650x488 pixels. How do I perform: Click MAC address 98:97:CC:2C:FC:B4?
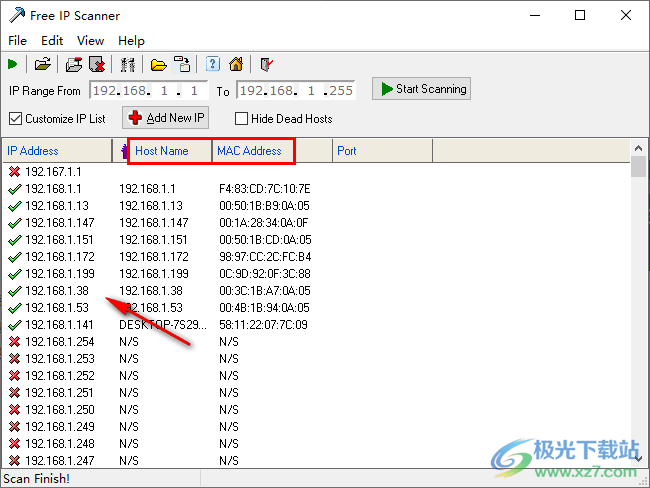coord(265,257)
